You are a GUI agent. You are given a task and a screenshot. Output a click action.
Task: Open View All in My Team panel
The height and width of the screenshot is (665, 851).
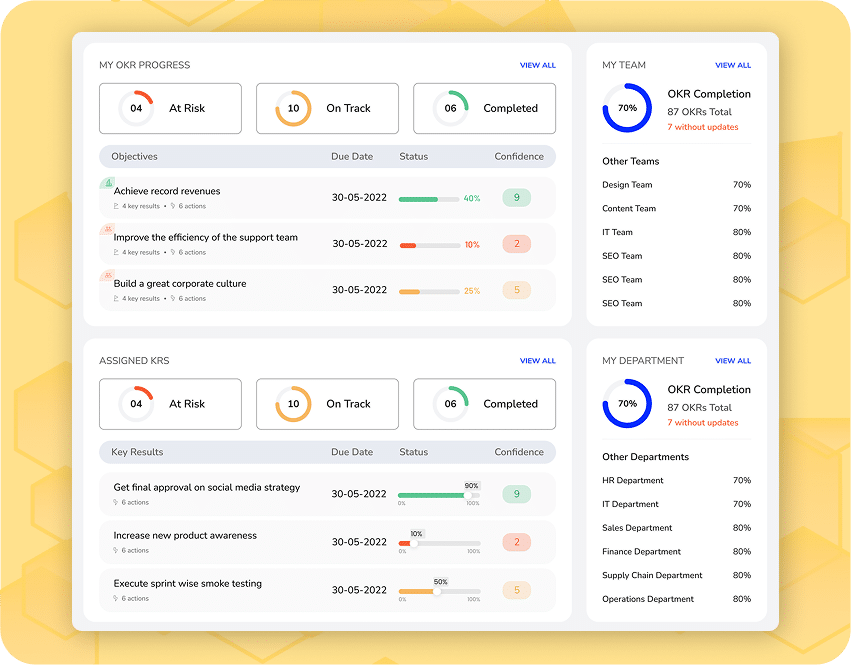[732, 66]
